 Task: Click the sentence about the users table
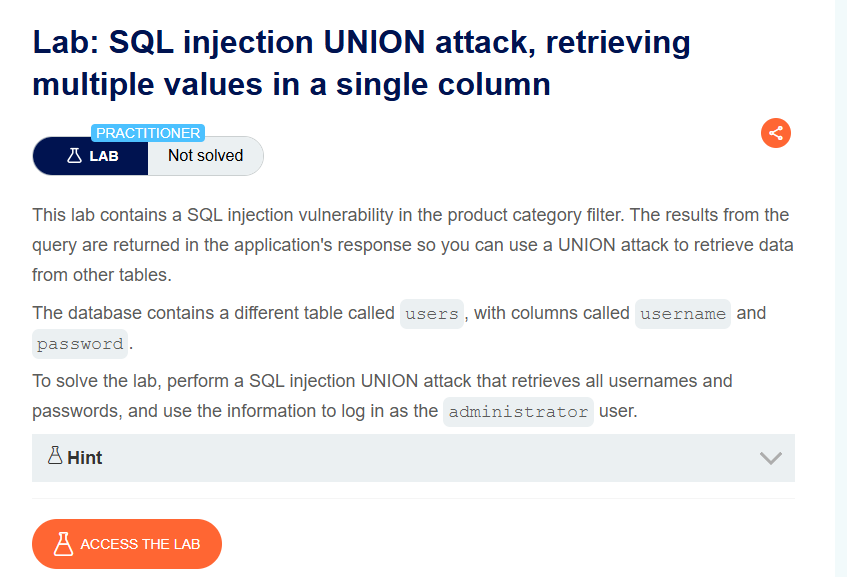tap(399, 328)
